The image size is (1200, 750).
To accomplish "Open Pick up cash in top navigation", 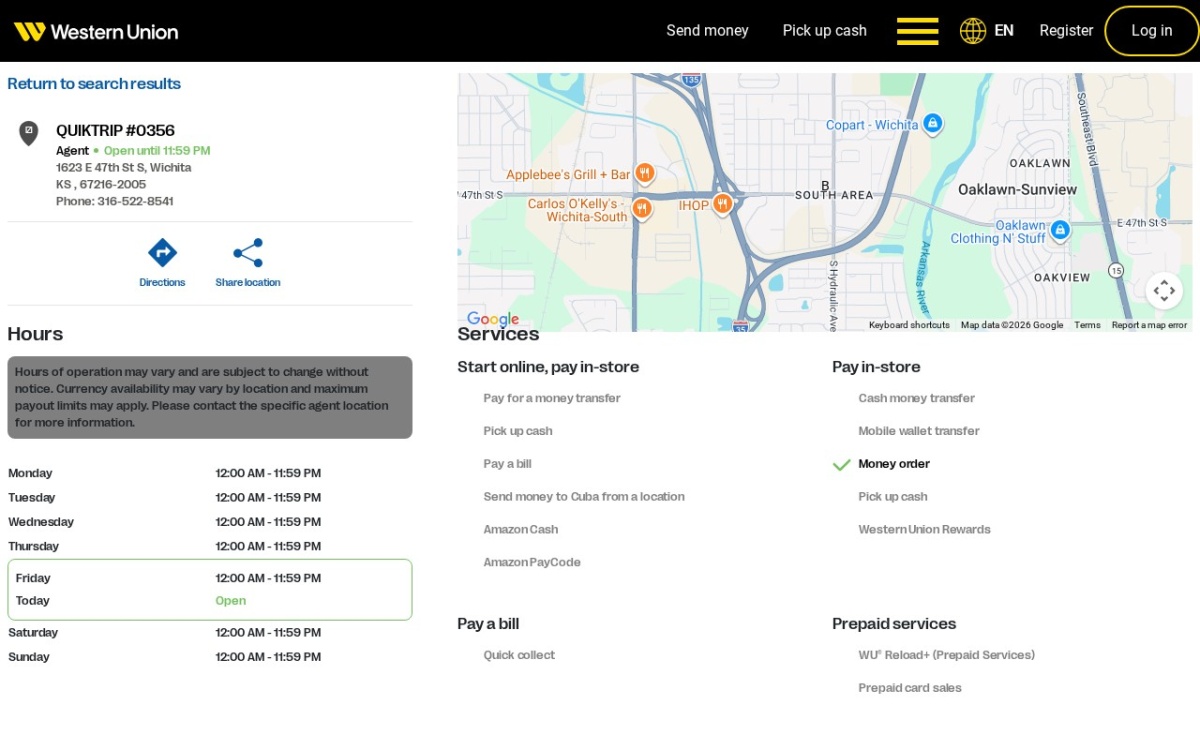I will point(824,31).
